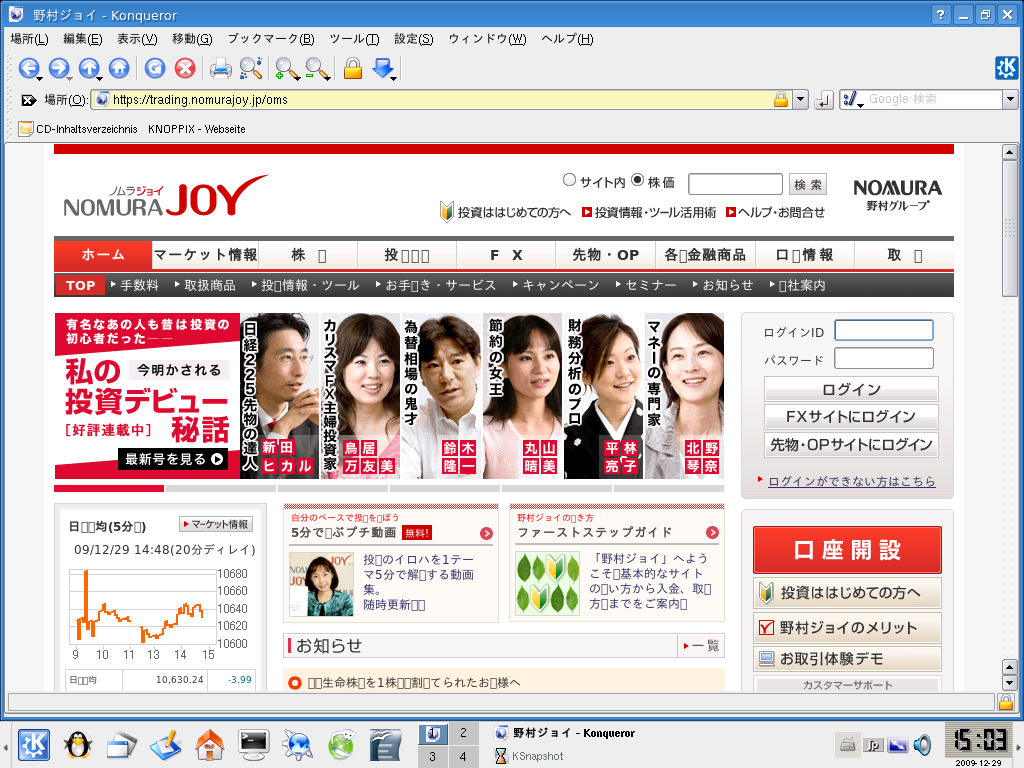Click the ログインID input field
Viewport: 1024px width, 768px height.
(884, 330)
